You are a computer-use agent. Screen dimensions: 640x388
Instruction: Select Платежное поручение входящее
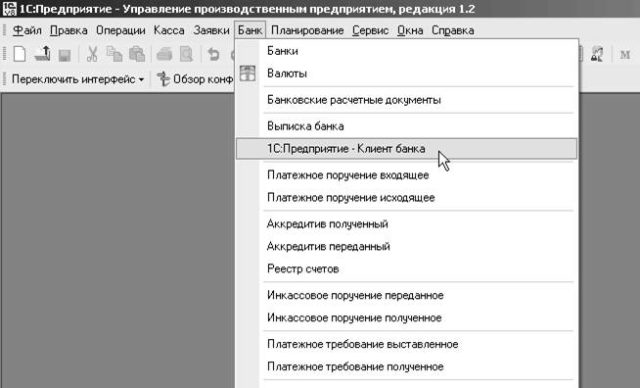[407, 175]
